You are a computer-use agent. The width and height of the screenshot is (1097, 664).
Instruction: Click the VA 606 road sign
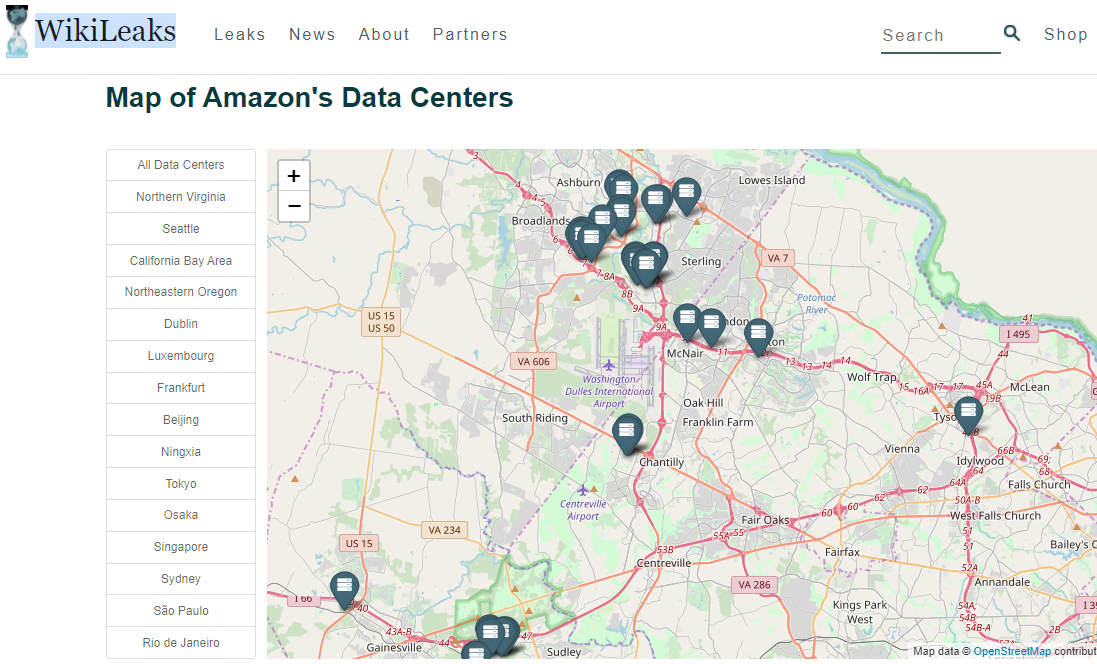533,362
